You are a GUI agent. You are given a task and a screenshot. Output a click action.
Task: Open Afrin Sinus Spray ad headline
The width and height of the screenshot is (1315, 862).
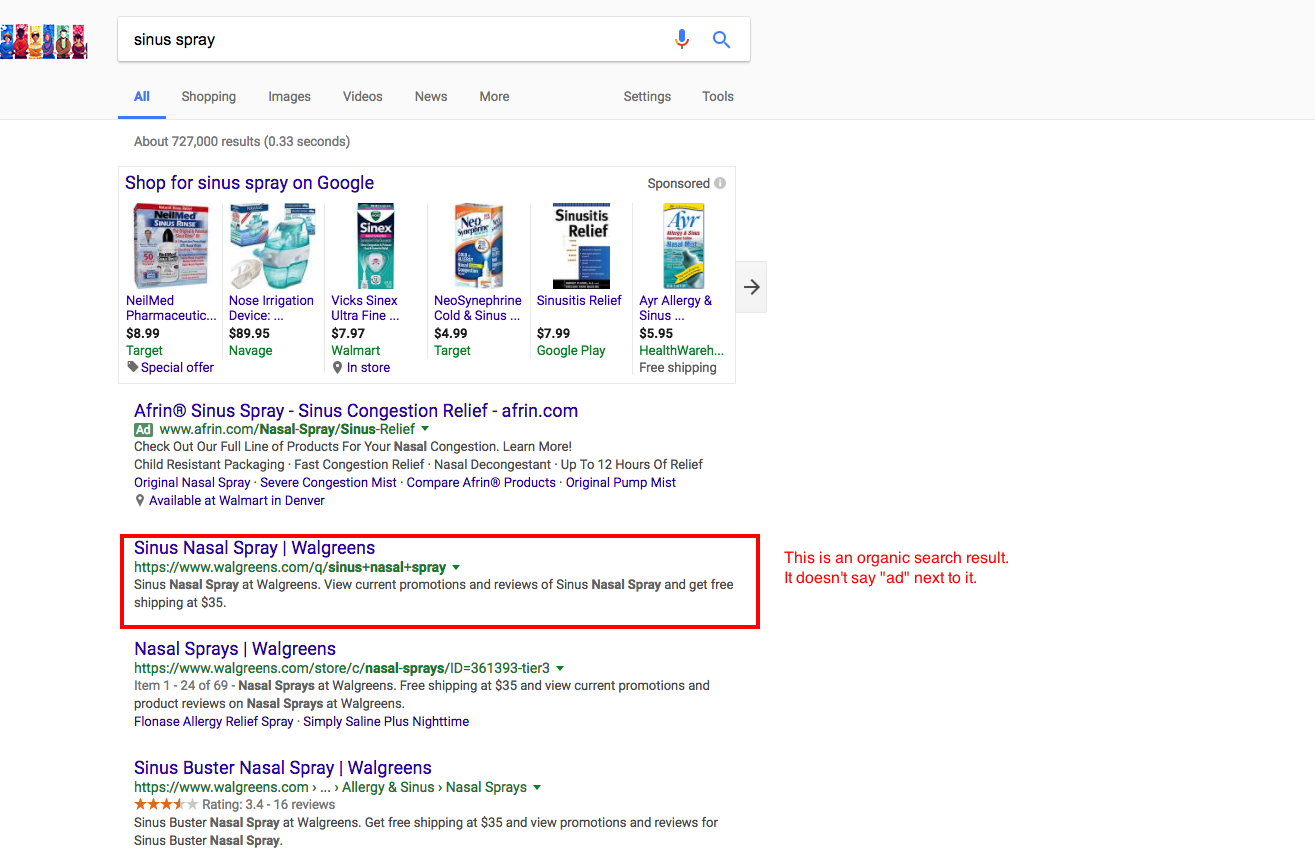tap(356, 411)
